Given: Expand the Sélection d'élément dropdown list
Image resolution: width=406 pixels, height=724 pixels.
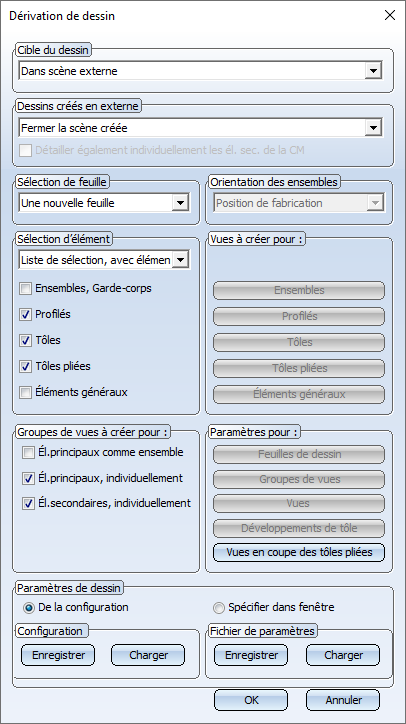Looking at the screenshot, I should pyautogui.click(x=104, y=260).
